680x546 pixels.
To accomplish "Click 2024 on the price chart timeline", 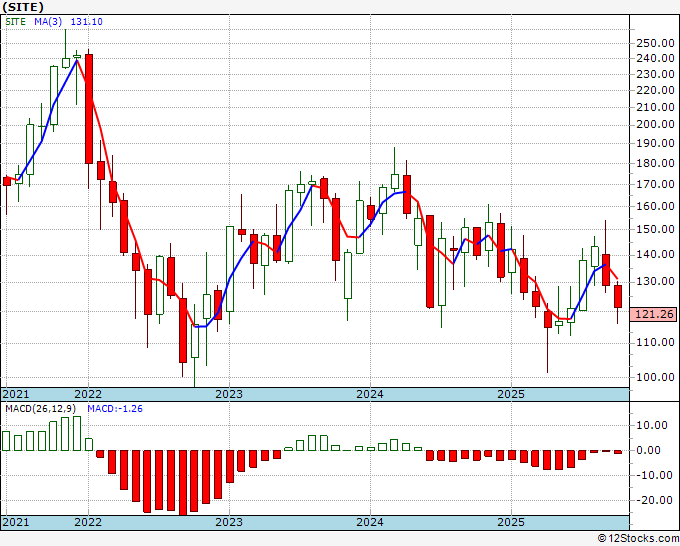I will [370, 394].
